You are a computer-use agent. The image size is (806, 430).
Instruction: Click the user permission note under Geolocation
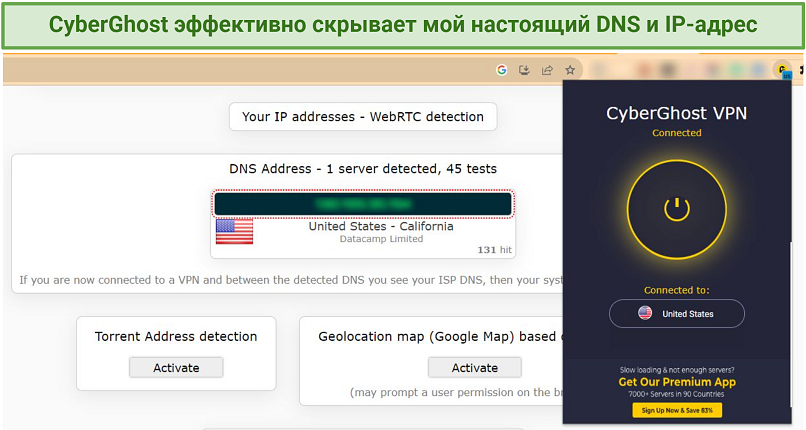(456, 392)
